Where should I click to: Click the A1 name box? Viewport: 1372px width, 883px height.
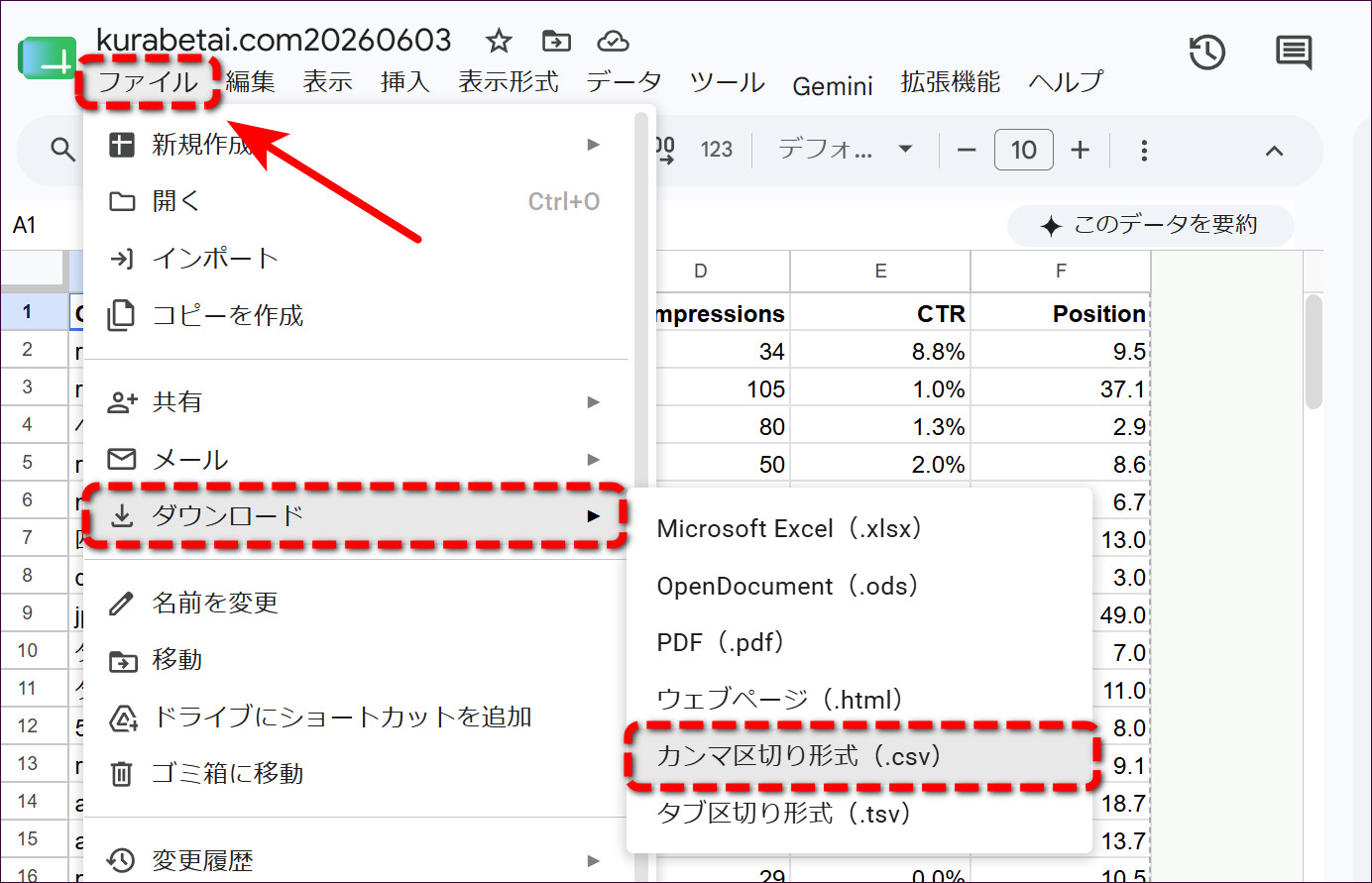25,226
